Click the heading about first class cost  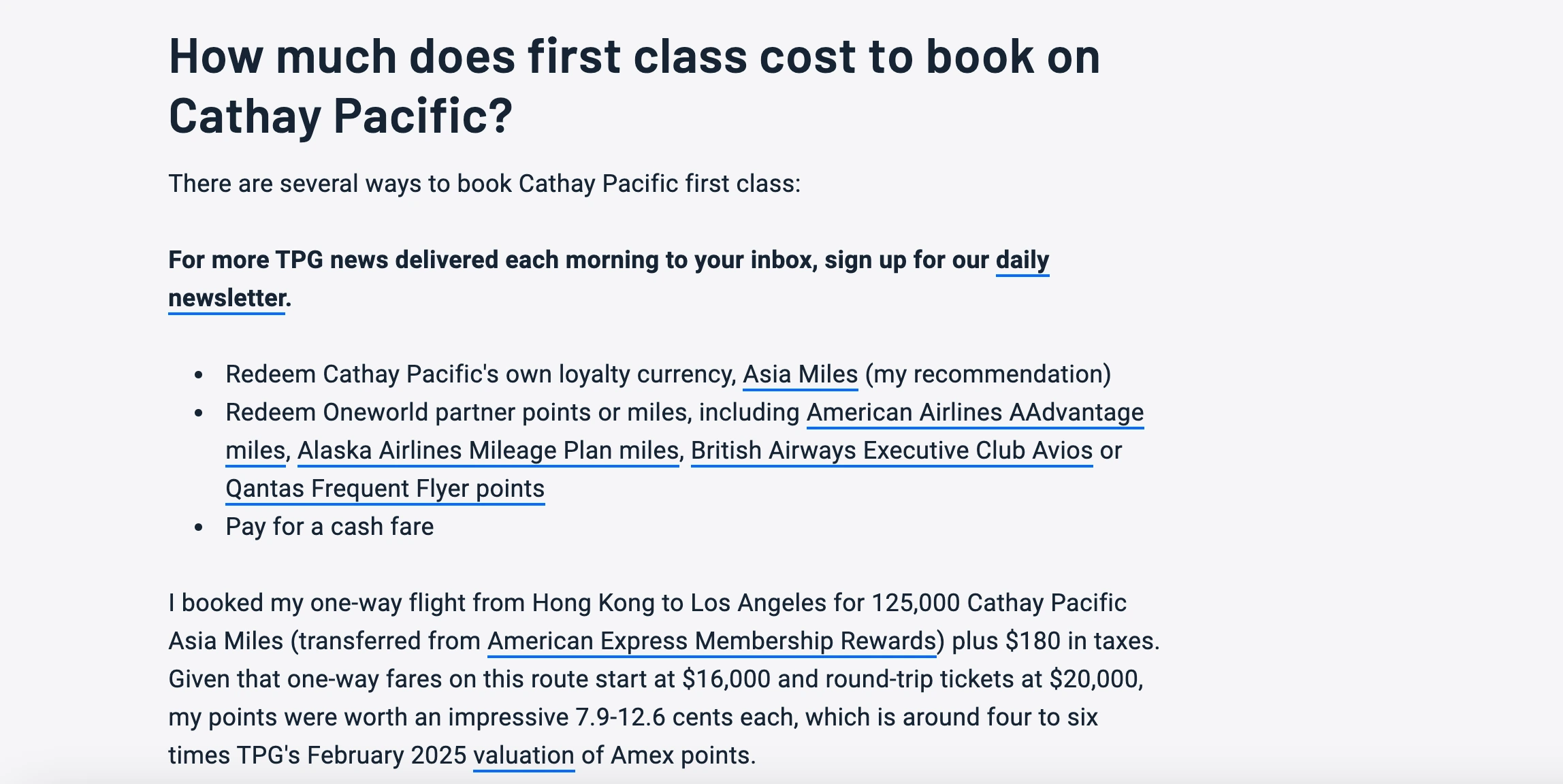(x=634, y=86)
